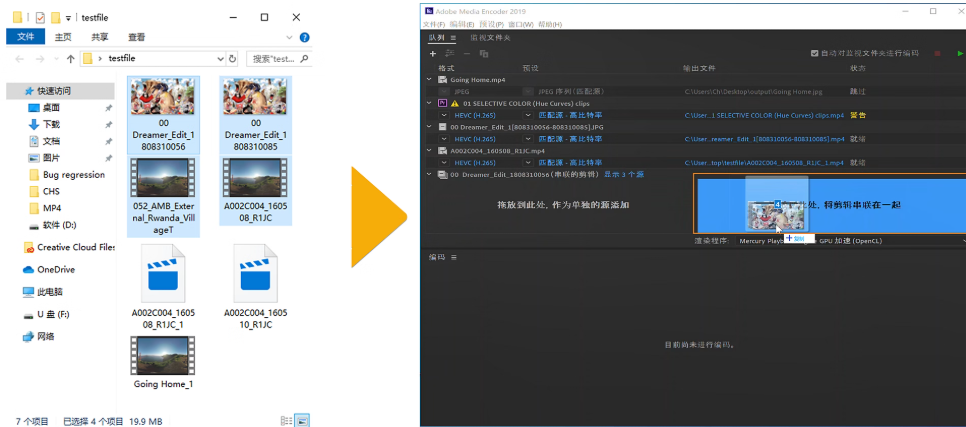Switch Explorer to details view icon
The height and width of the screenshot is (427, 966).
click(x=286, y=421)
